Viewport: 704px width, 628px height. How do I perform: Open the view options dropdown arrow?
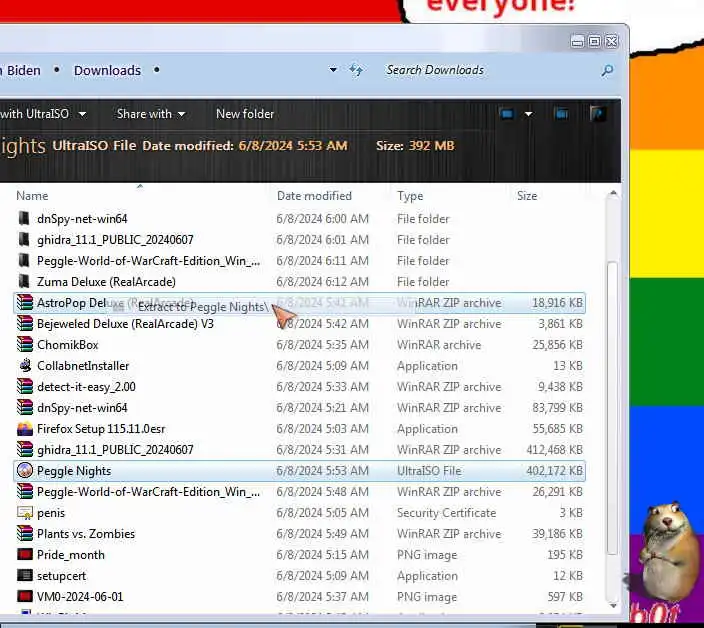pyautogui.click(x=528, y=114)
